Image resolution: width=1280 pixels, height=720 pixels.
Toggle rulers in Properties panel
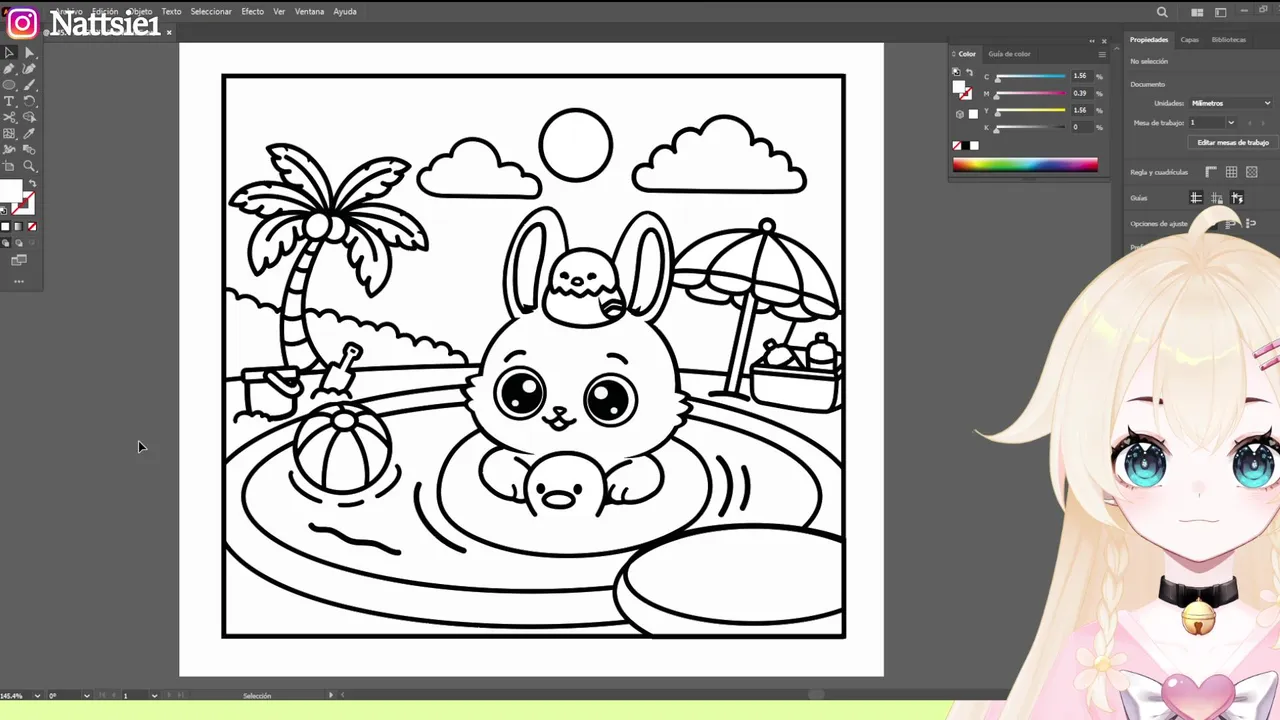1211,172
